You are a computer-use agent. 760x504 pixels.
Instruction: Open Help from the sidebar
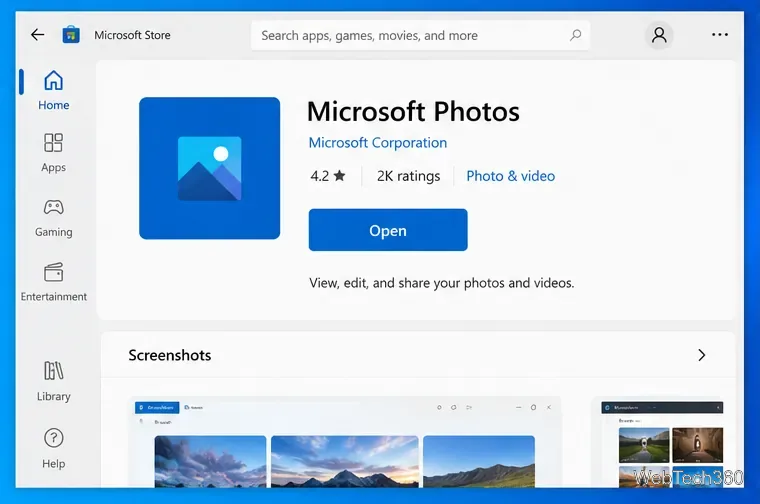coord(53,449)
